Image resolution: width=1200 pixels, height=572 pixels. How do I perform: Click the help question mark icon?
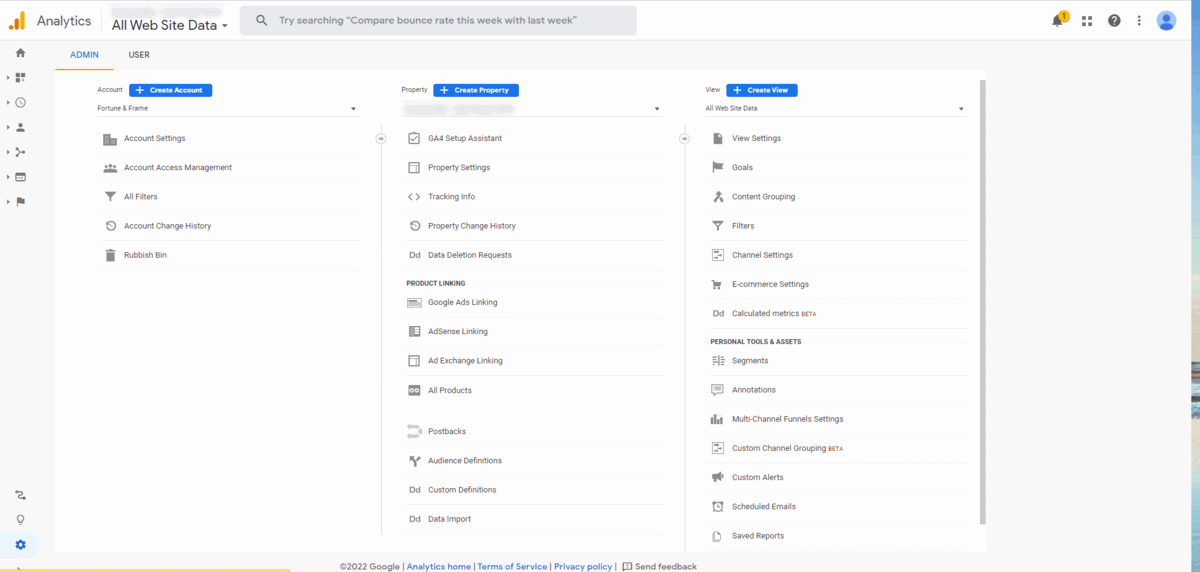click(x=1114, y=21)
